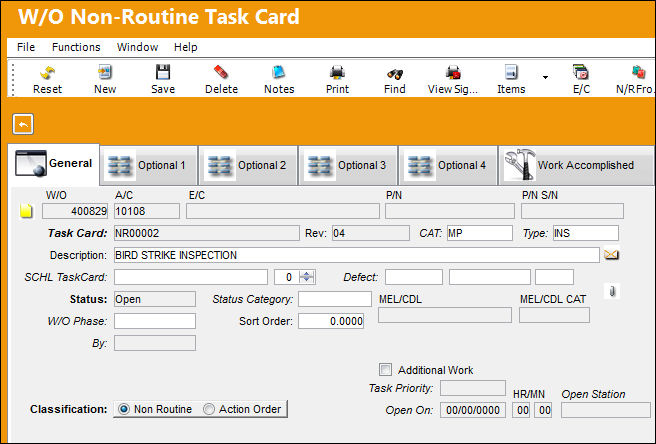Save the task card
This screenshot has height=444, width=656.
(x=163, y=79)
